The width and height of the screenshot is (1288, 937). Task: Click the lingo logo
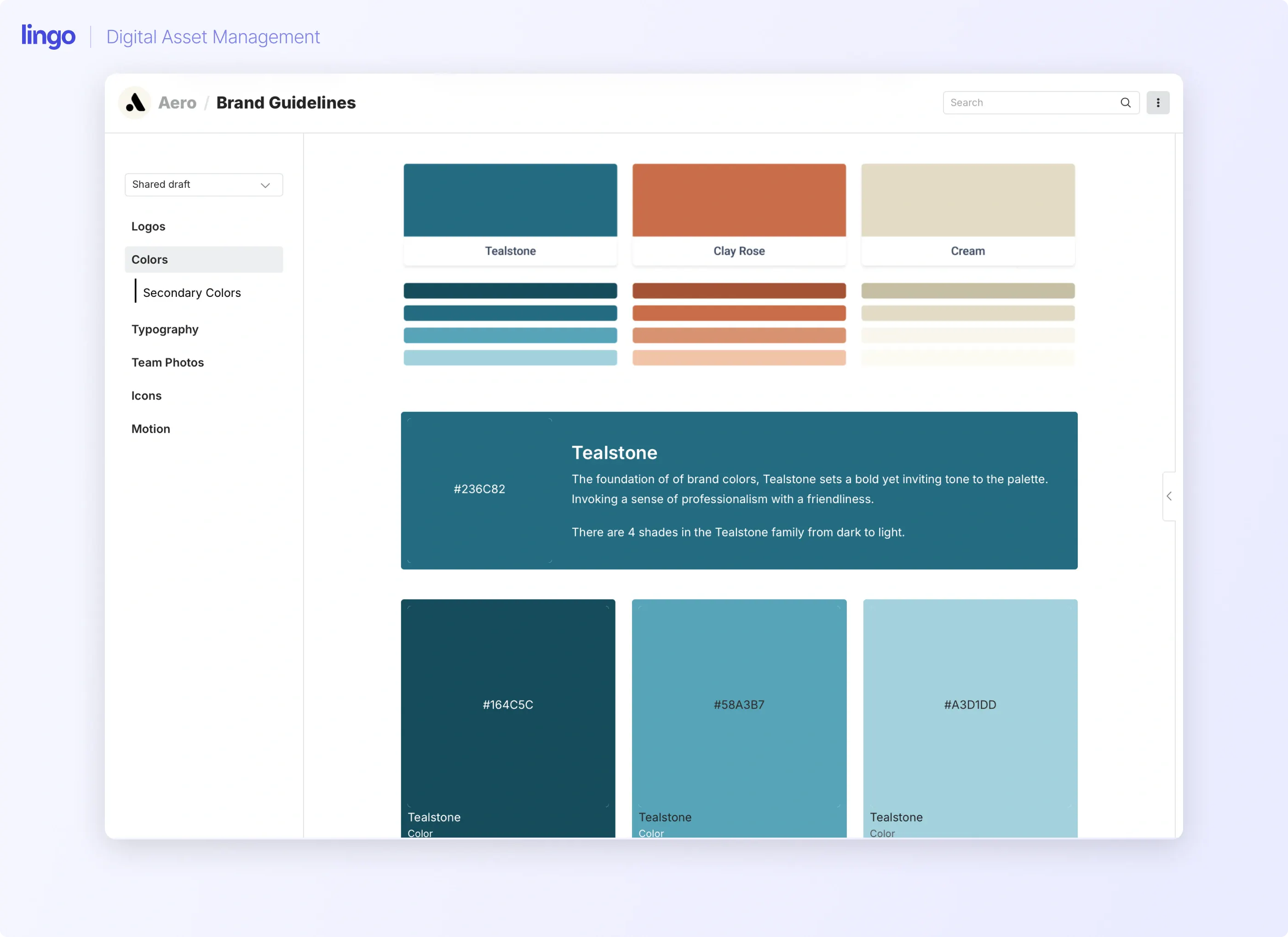click(x=48, y=36)
